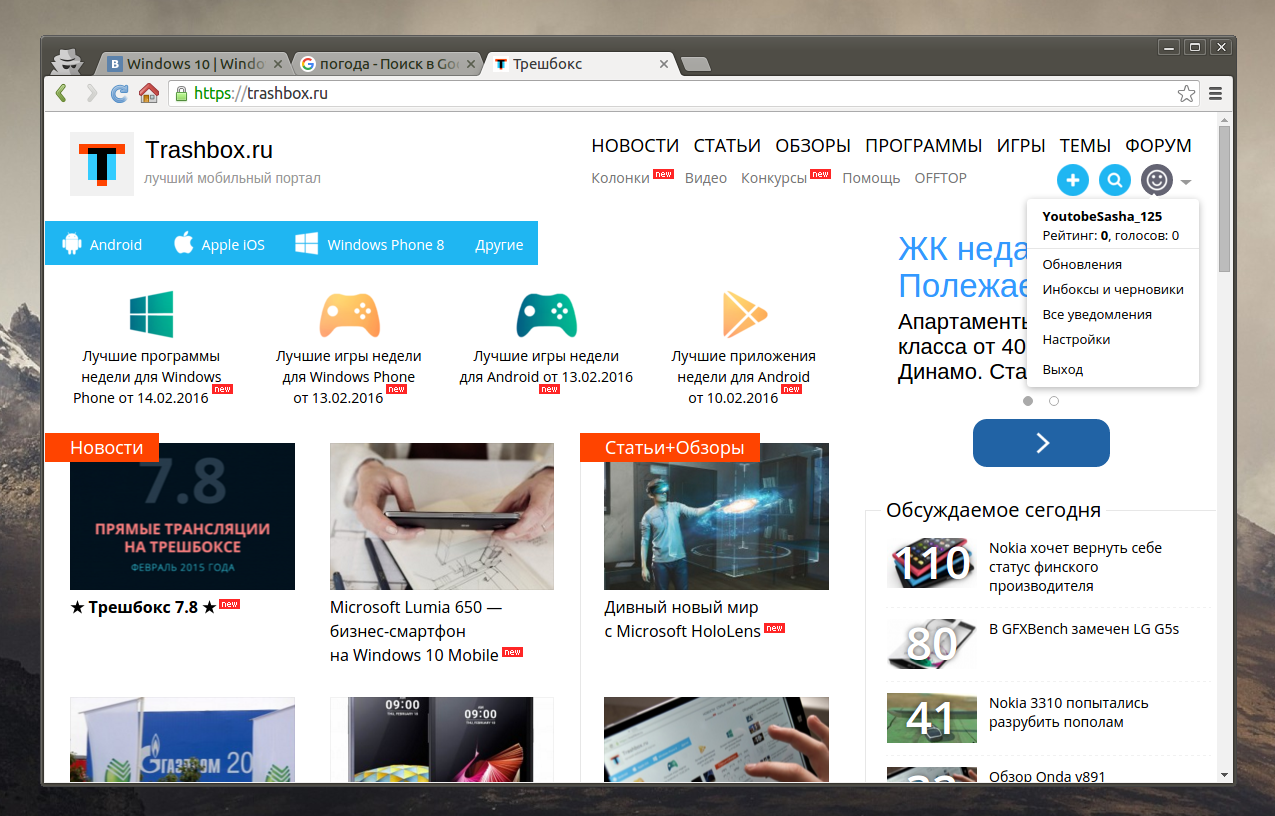Open ИГРЫ in the main menu

1021,146
